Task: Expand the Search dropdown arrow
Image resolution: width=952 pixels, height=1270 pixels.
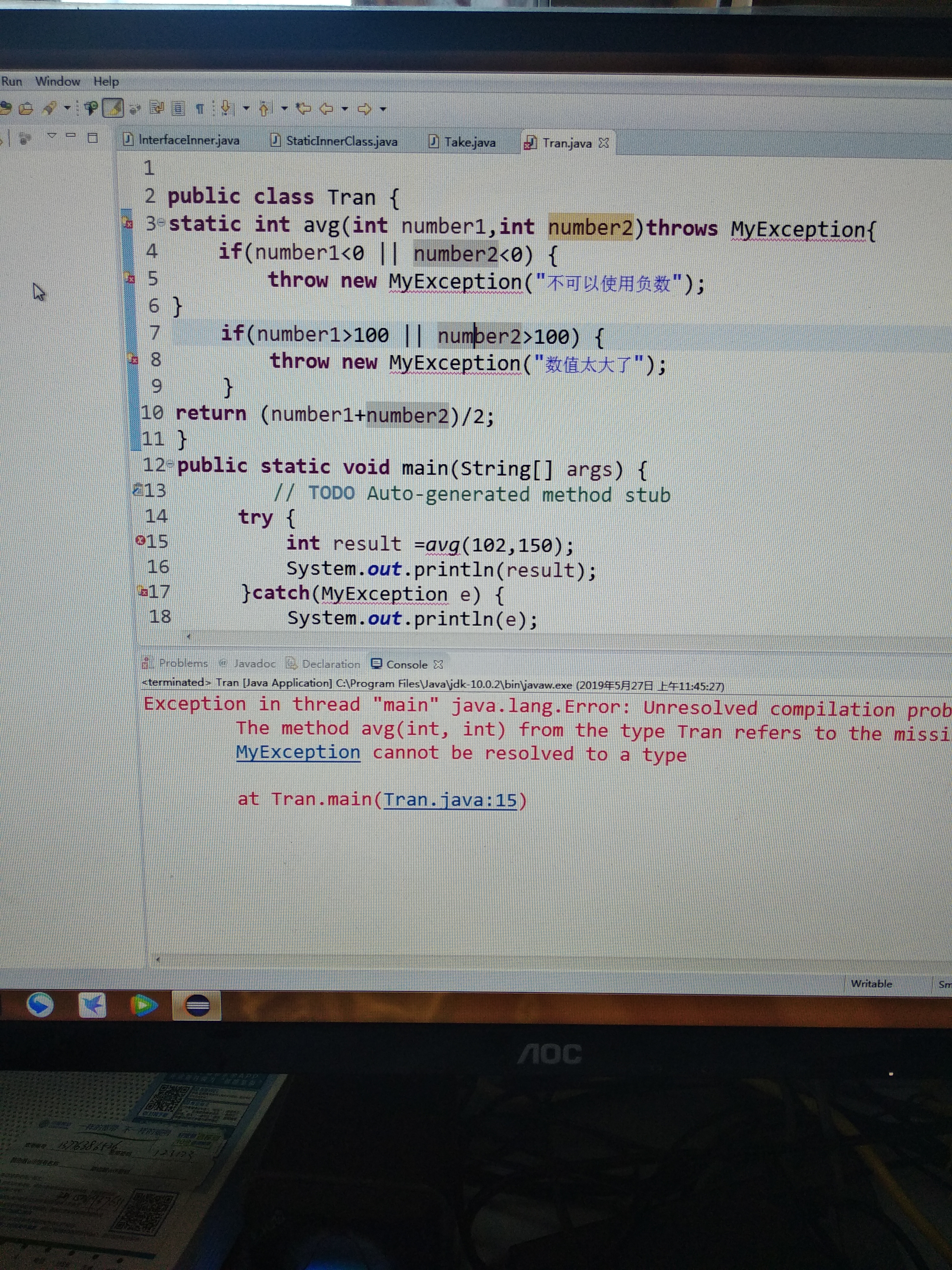Action: [x=67, y=108]
